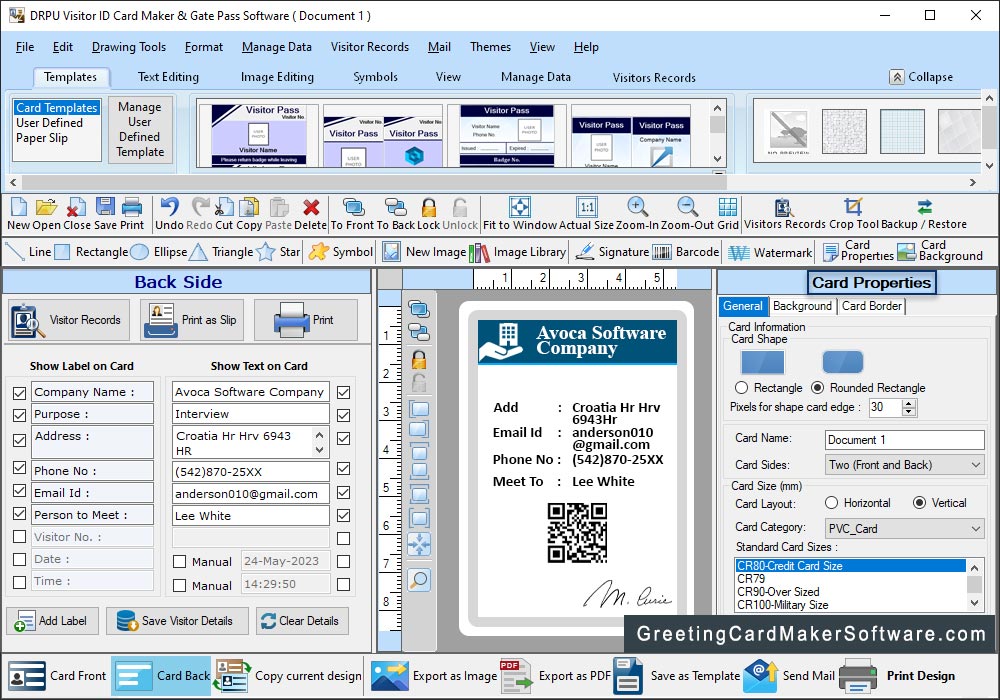The image size is (1000, 700).
Task: Insert a Barcode
Action: [x=686, y=252]
